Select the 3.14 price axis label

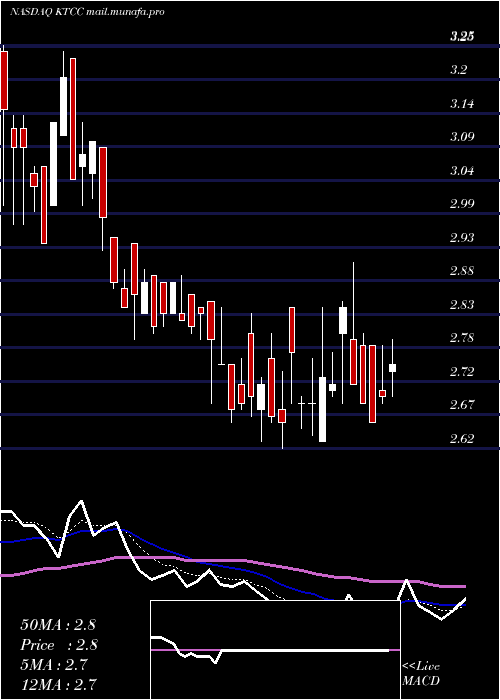462,104
